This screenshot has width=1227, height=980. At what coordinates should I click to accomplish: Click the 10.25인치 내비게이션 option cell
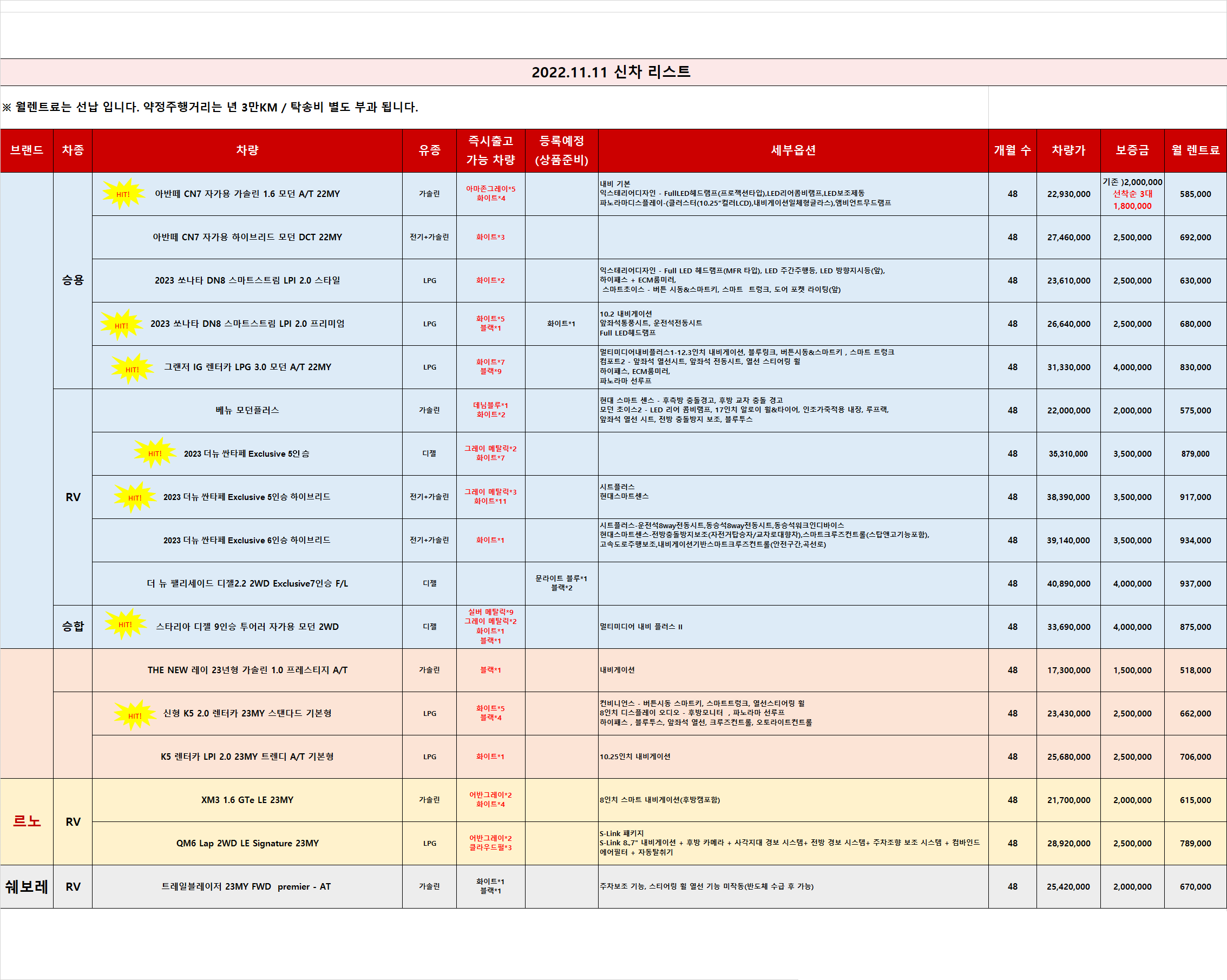793,757
